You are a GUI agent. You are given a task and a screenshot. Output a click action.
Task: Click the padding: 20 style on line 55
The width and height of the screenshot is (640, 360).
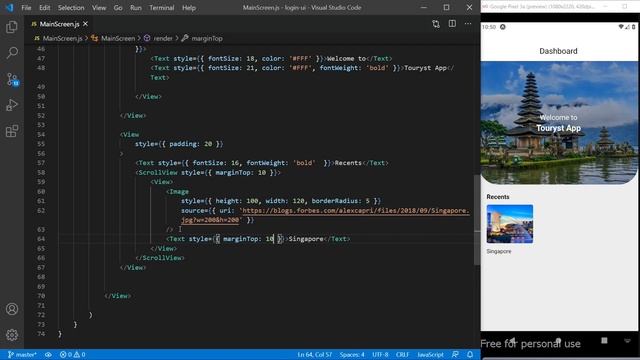pos(191,144)
